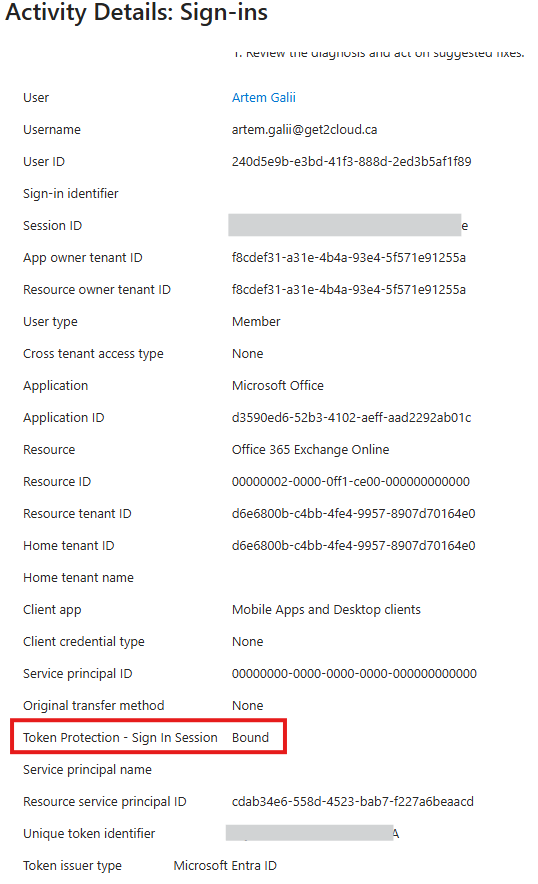Click the Microsoft Entra ID issuer value

point(225,866)
